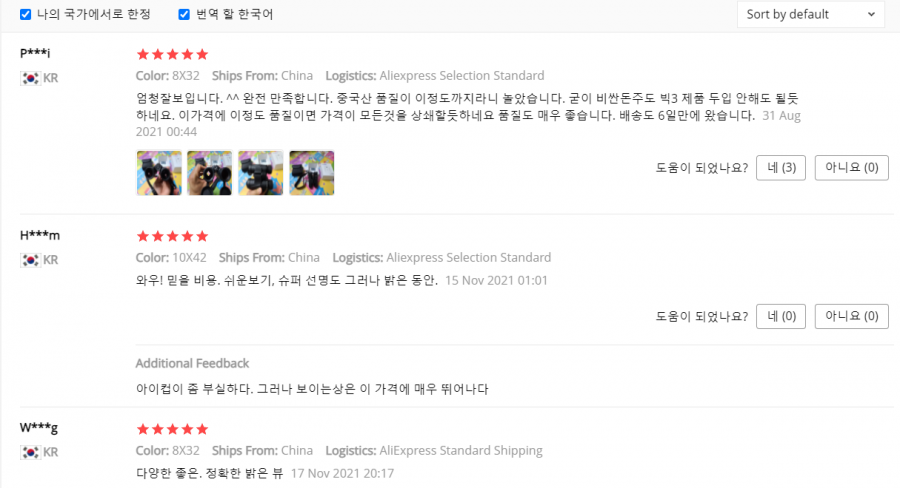This screenshot has width=900, height=488.
Task: Click reviewer name W***g
Action: pos(38,428)
